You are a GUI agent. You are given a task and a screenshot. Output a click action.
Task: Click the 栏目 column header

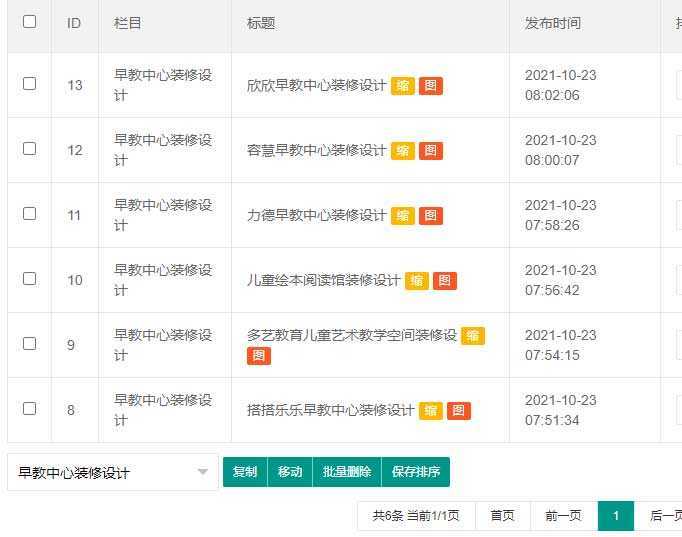[127, 23]
